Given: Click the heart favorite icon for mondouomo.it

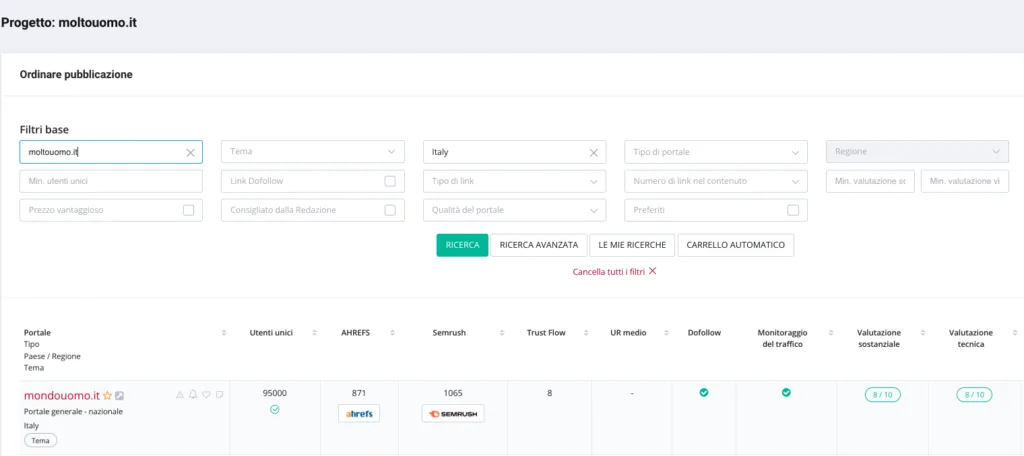Looking at the screenshot, I should click(206, 395).
